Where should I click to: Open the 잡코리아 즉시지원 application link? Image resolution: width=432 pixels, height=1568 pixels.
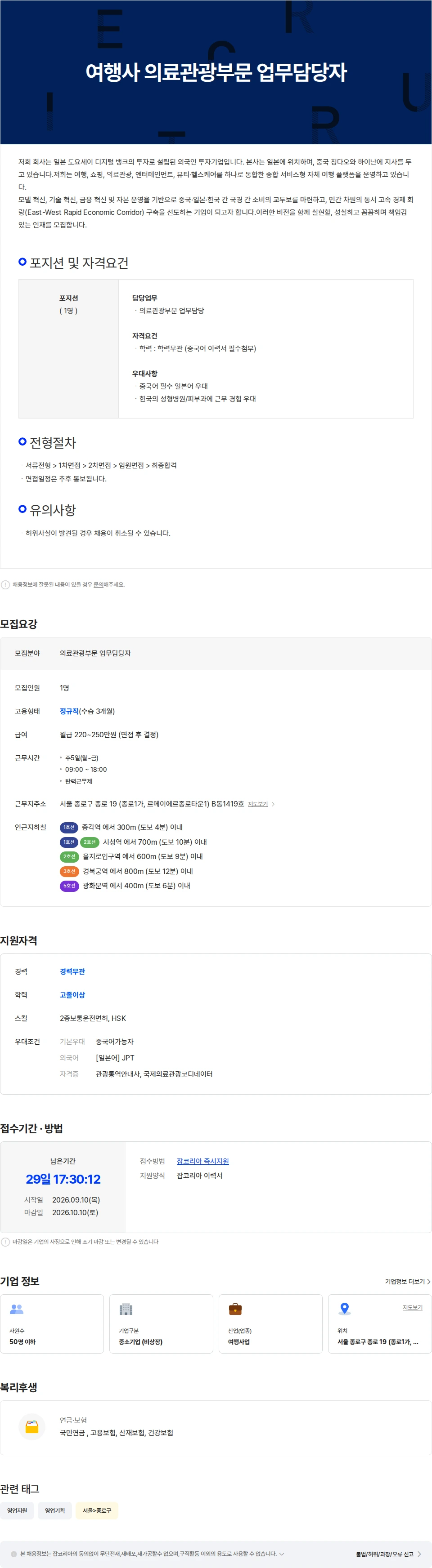pos(203,1162)
